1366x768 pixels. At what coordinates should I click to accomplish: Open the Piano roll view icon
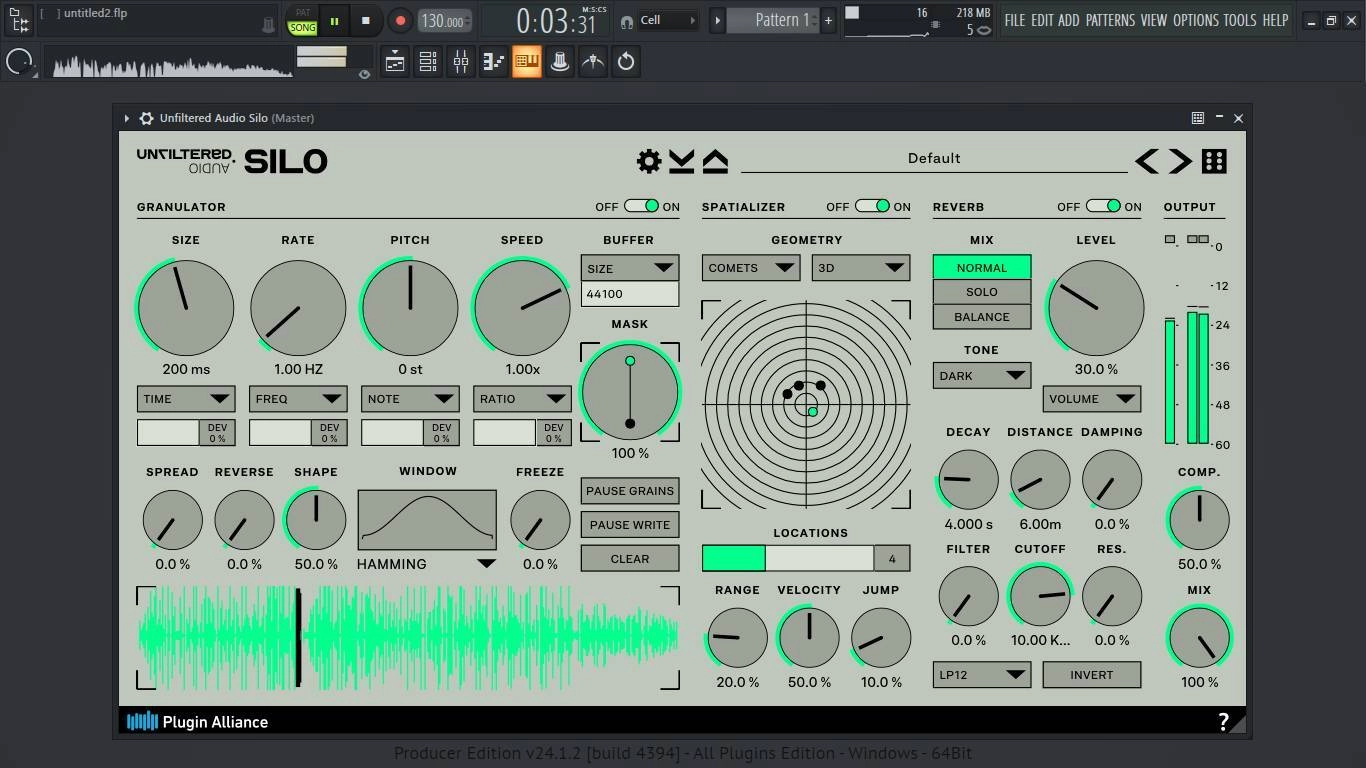tap(494, 62)
